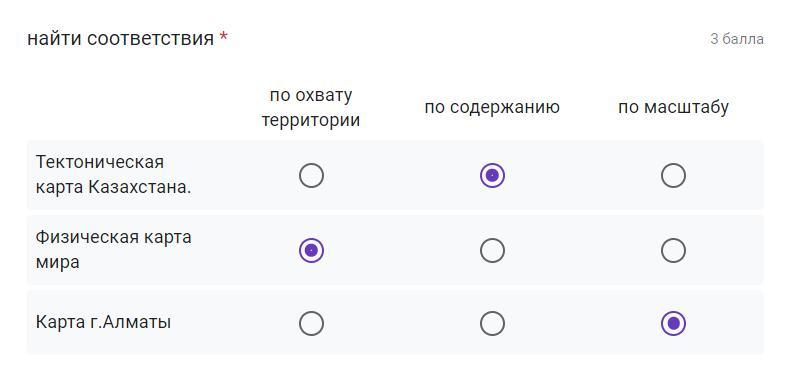The image size is (788, 384).
Task: Click the 'по содержанию' column header
Action: (x=492, y=108)
